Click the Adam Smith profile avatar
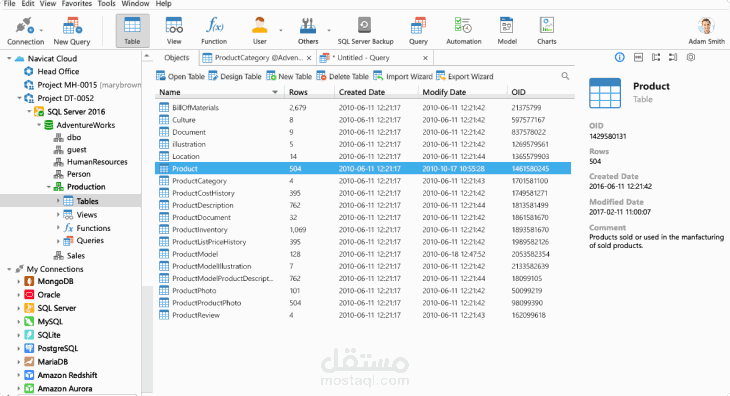Screen dimensions: 730x396 [706, 26]
